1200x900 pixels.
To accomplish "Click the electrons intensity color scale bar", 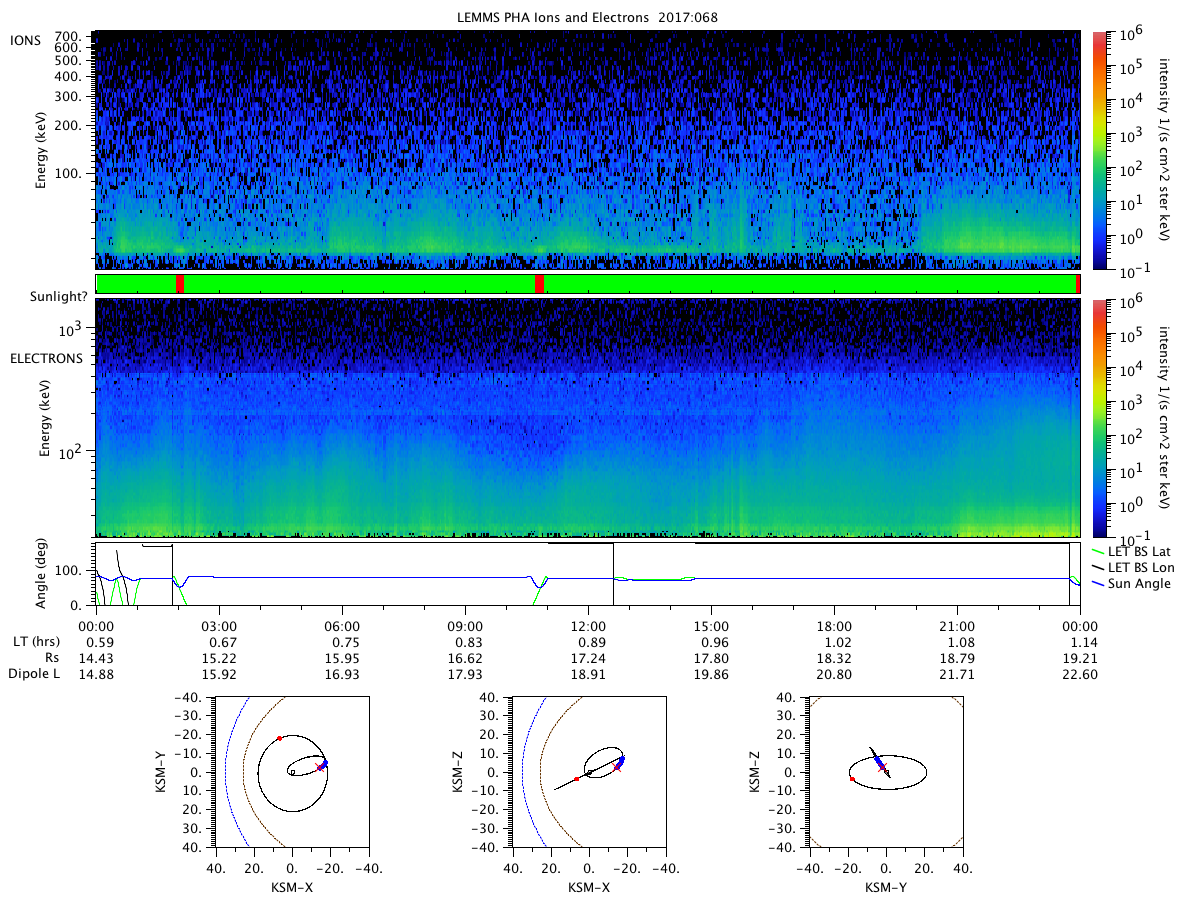I will tap(1100, 417).
